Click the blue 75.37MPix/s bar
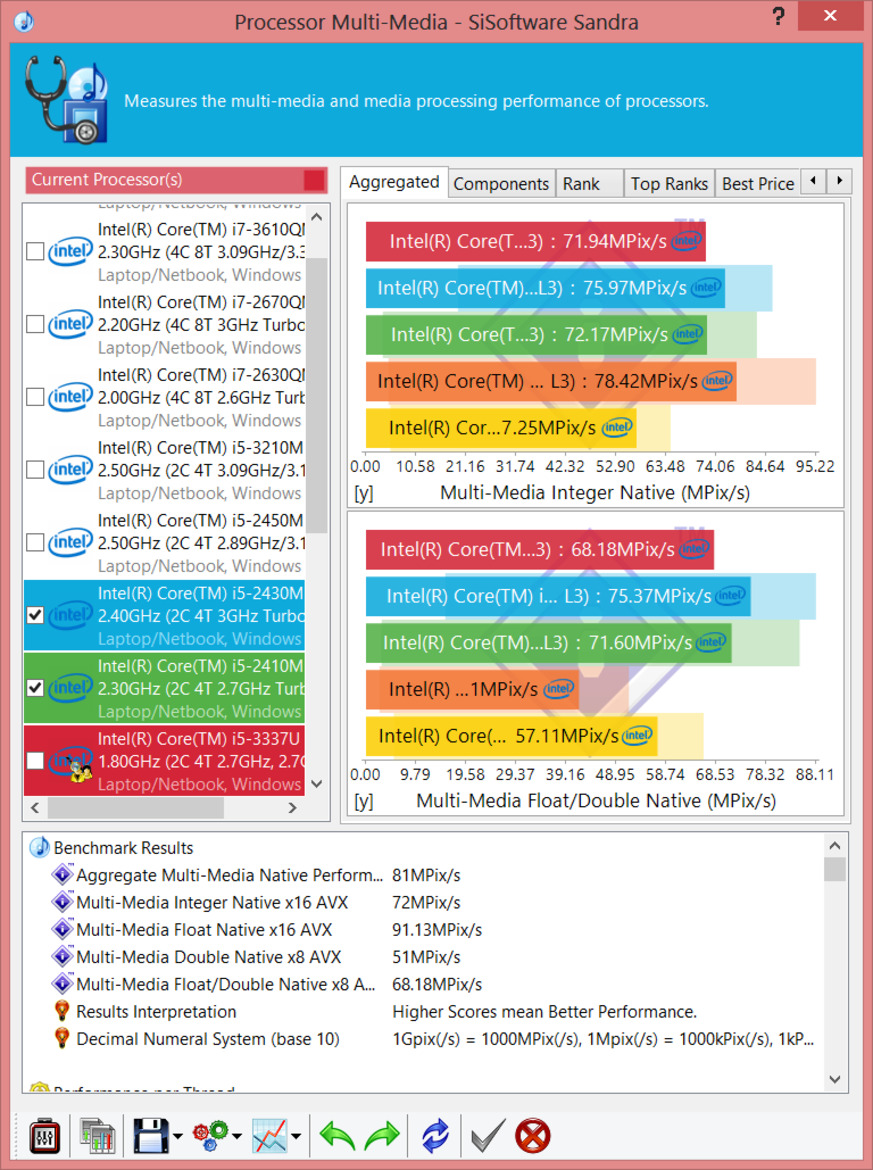Image resolution: width=873 pixels, height=1170 pixels. [558, 595]
